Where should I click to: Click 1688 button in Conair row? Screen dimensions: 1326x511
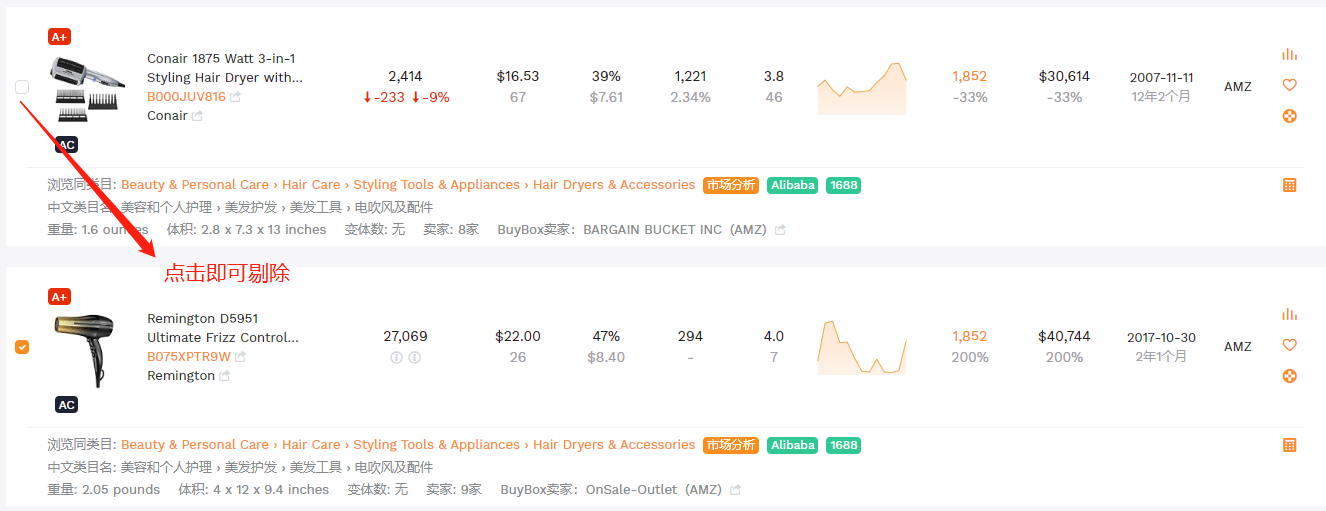pos(844,185)
